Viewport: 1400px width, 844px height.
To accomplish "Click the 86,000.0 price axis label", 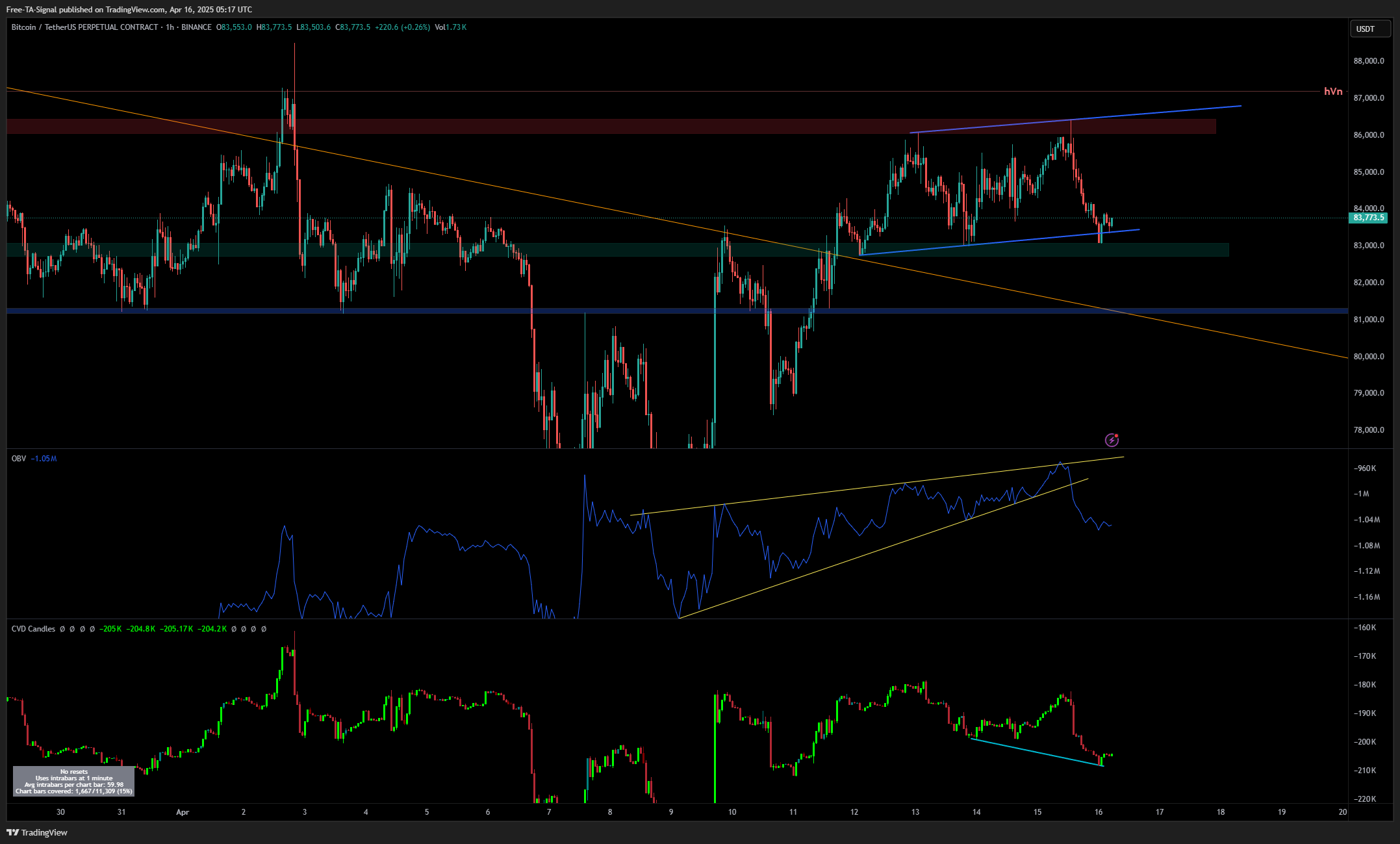I will 1369,135.
